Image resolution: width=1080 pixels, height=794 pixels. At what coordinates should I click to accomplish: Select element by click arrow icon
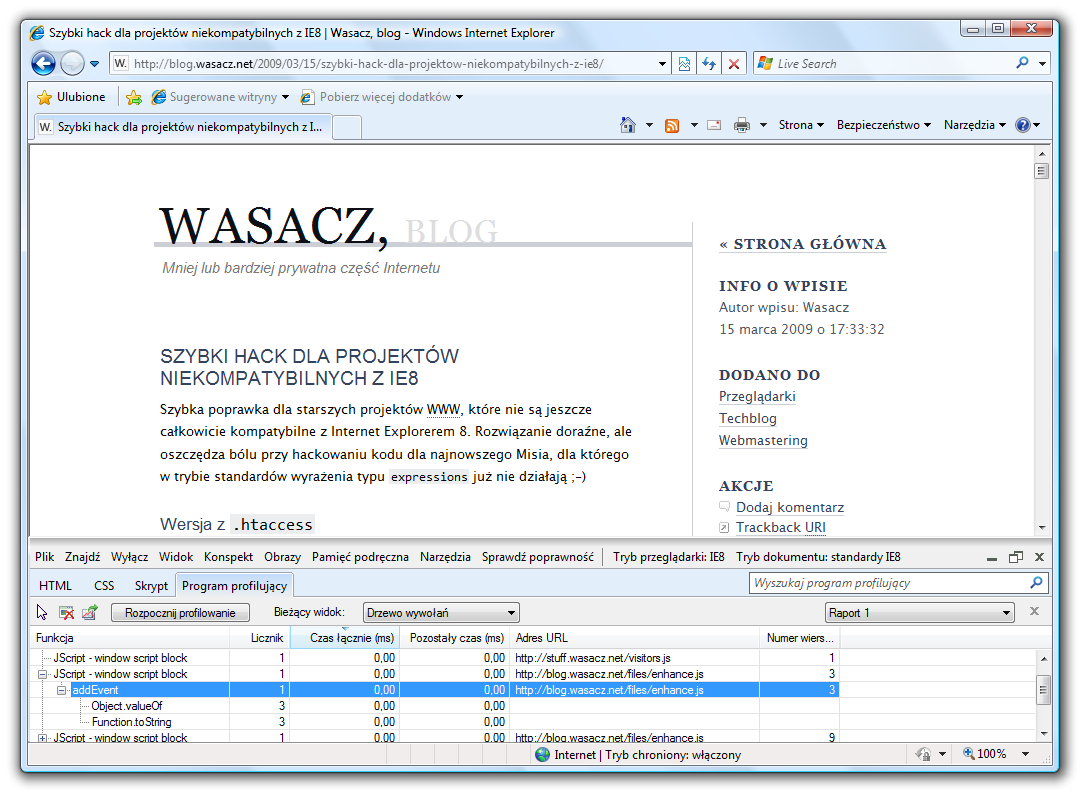click(43, 612)
